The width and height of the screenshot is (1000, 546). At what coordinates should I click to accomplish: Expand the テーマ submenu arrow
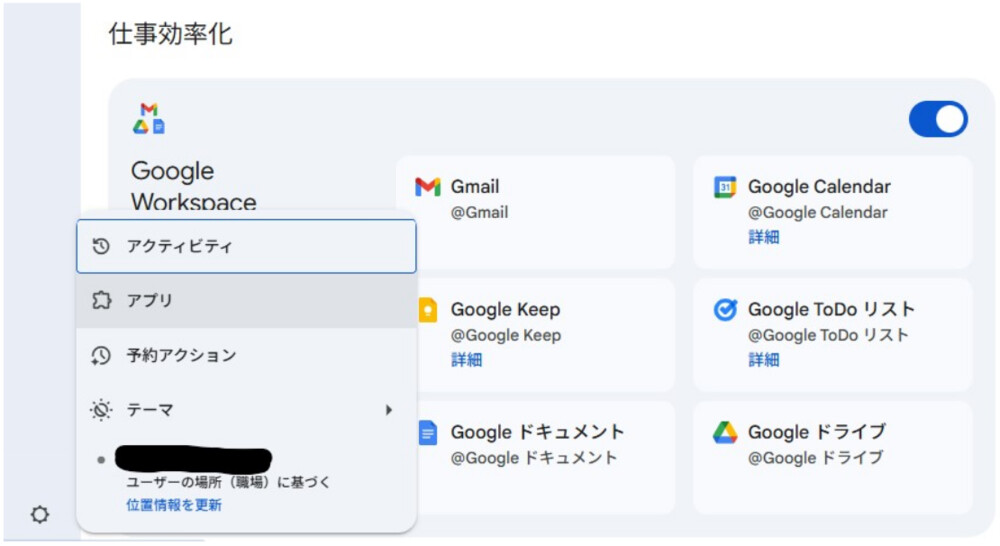[389, 410]
